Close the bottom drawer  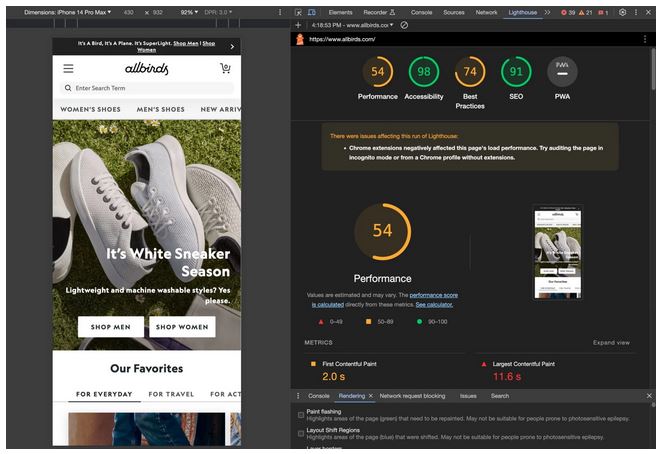click(649, 396)
